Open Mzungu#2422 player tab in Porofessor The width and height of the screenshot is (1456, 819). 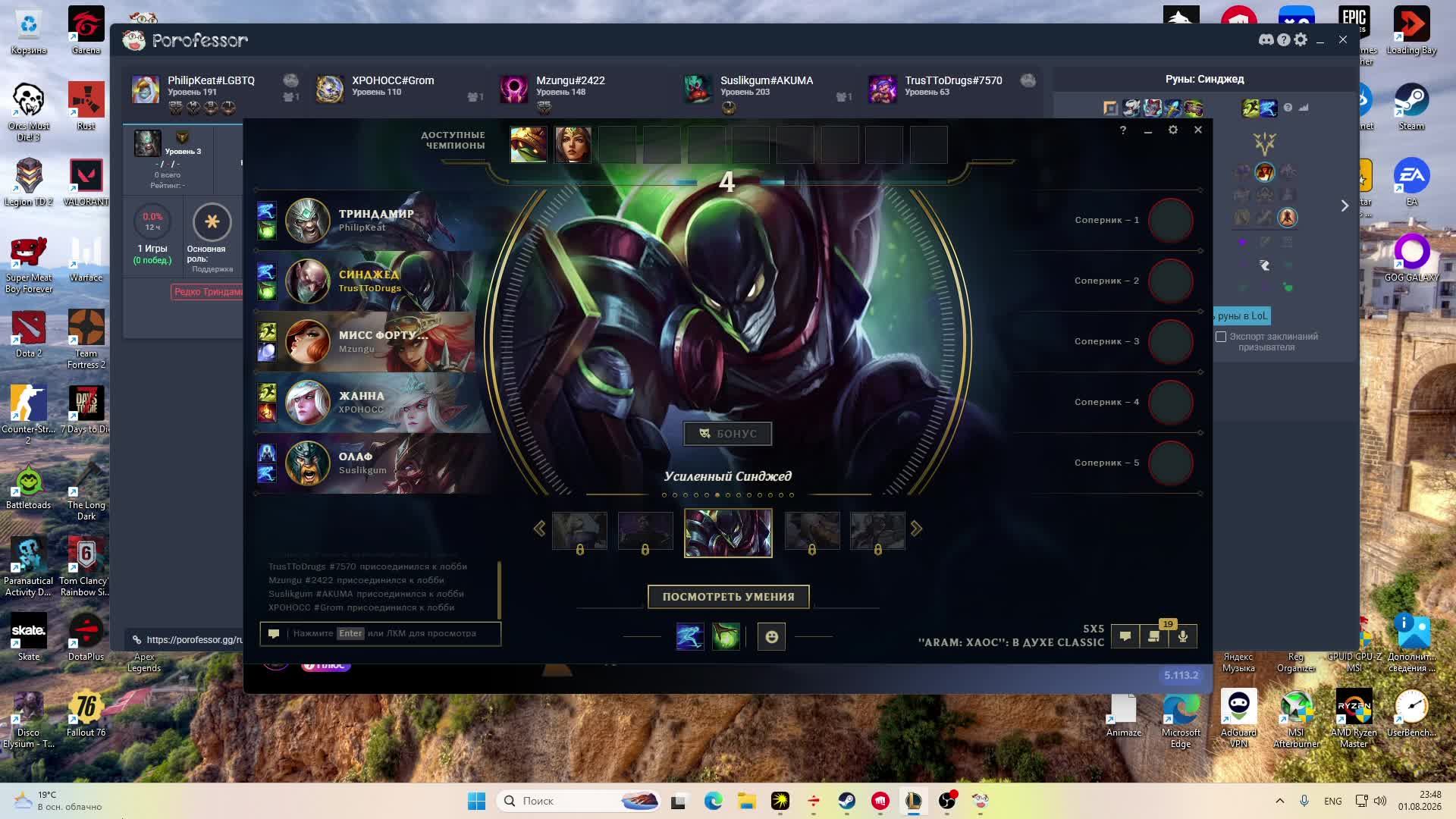point(584,93)
